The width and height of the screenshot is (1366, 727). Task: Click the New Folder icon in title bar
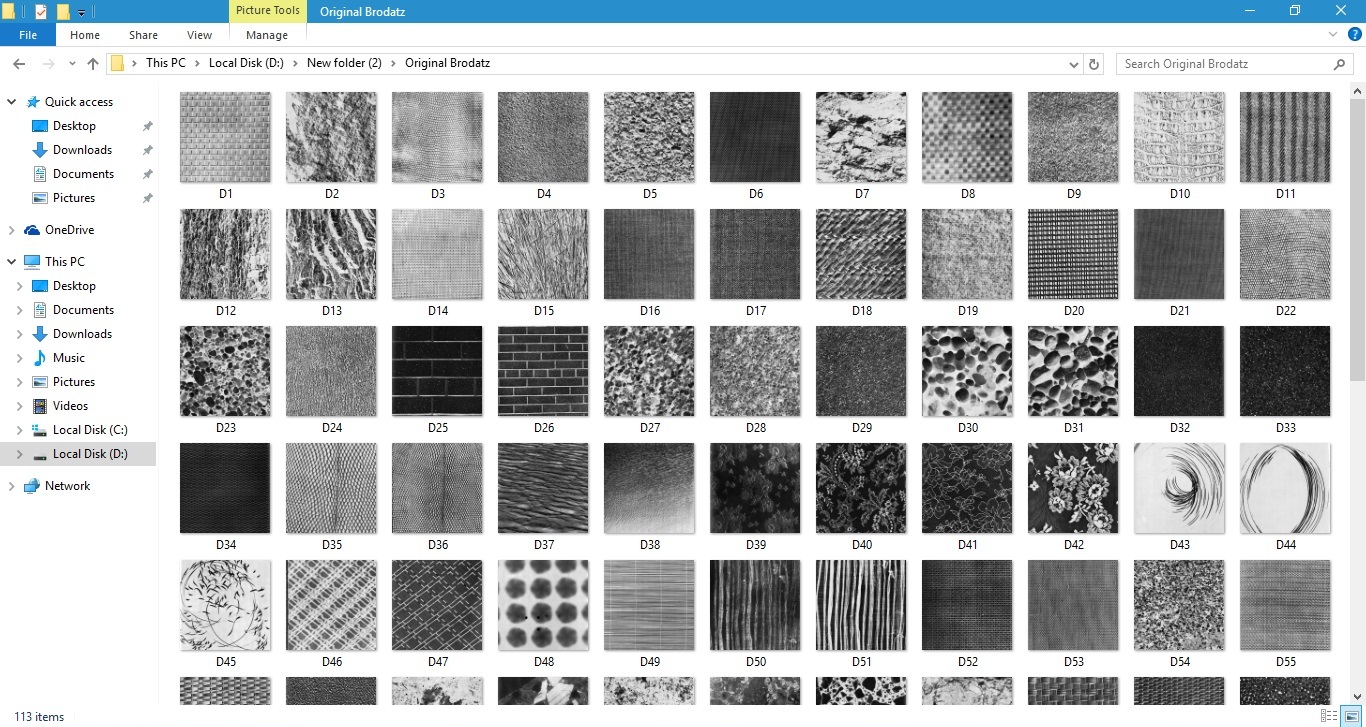[x=63, y=11]
